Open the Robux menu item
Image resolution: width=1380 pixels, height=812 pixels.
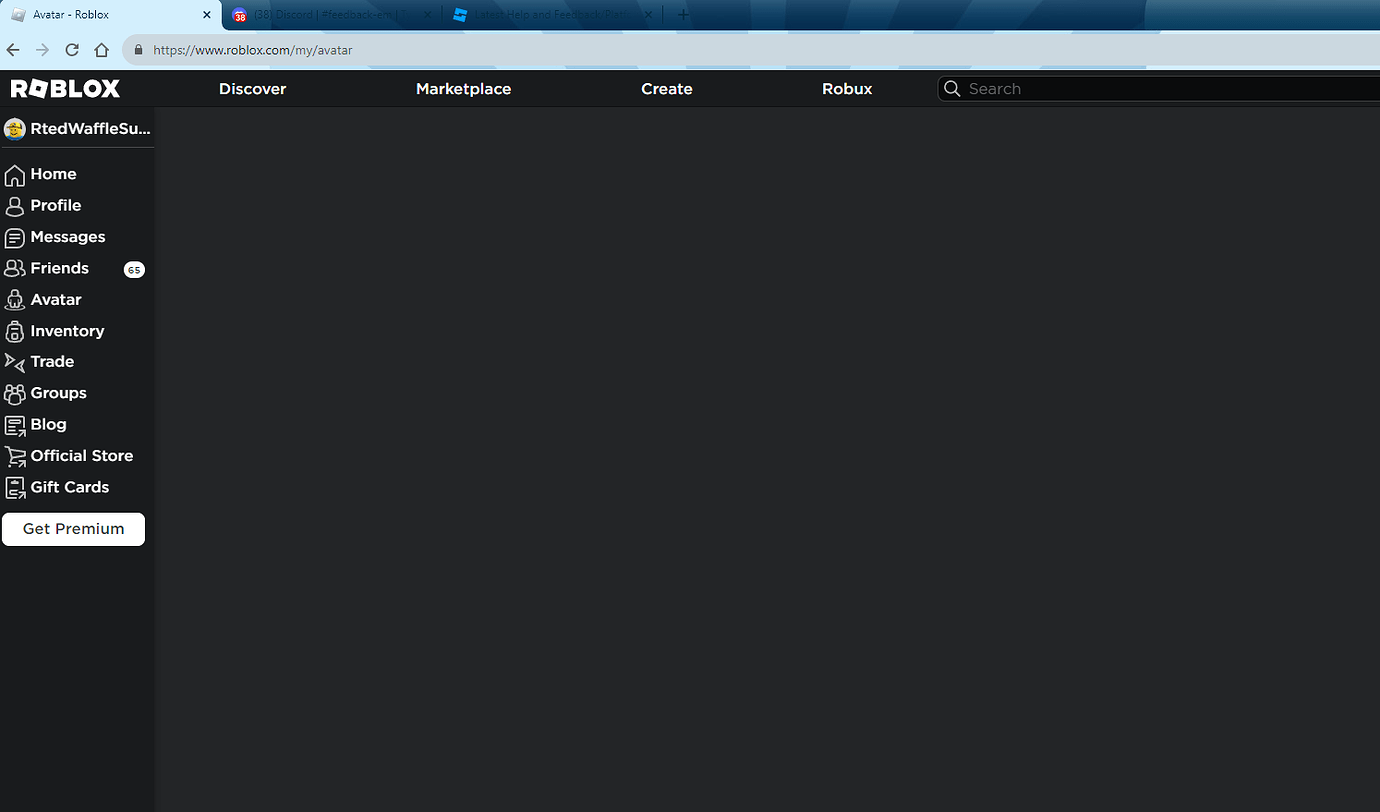[846, 88]
